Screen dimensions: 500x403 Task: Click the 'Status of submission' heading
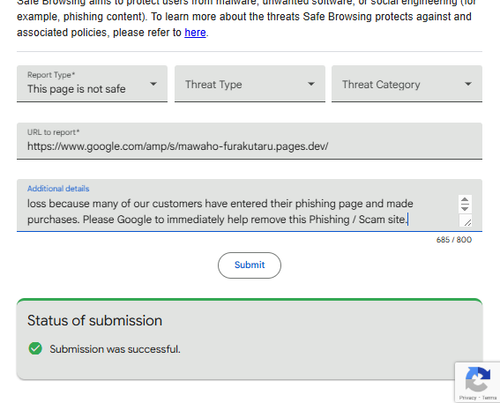click(95, 320)
